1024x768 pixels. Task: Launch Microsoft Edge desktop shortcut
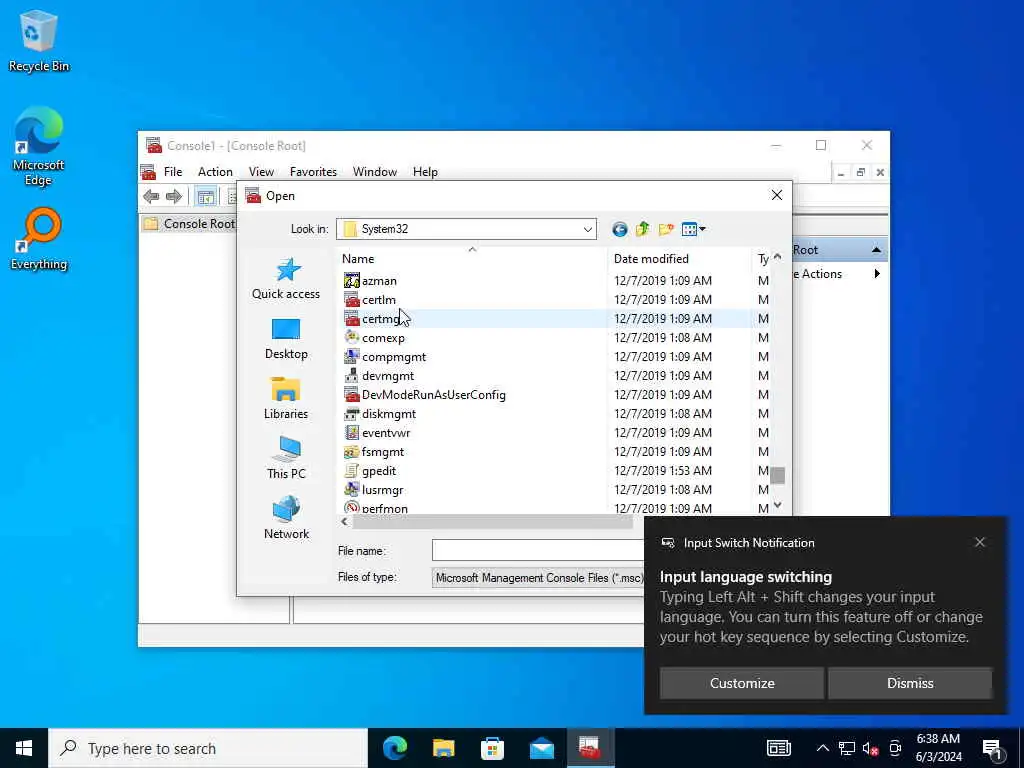[x=39, y=147]
